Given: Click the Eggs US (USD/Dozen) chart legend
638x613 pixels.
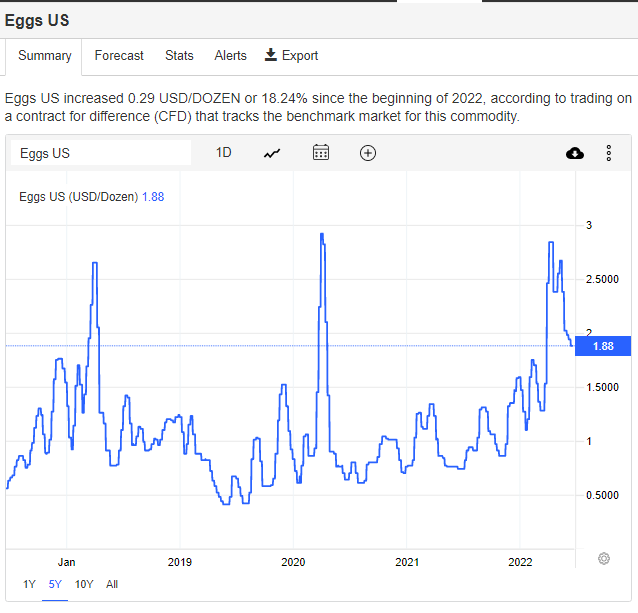Looking at the screenshot, I should pyautogui.click(x=78, y=196).
